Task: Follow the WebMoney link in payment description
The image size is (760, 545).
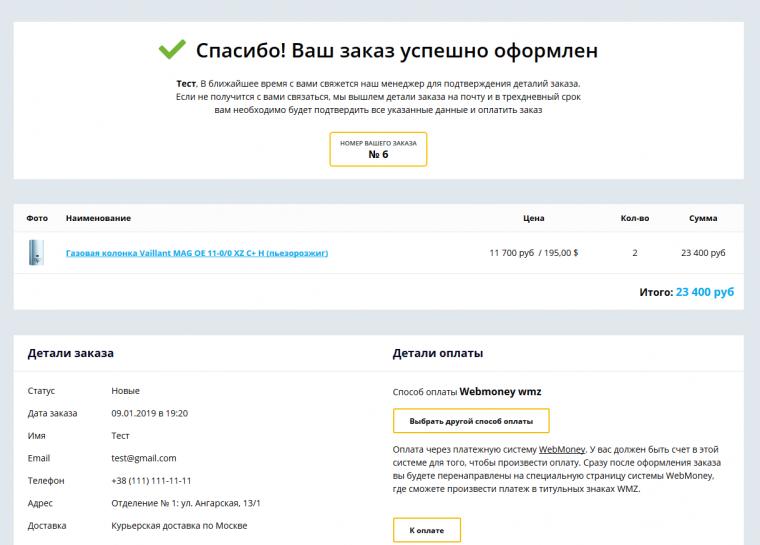Action: (557, 450)
